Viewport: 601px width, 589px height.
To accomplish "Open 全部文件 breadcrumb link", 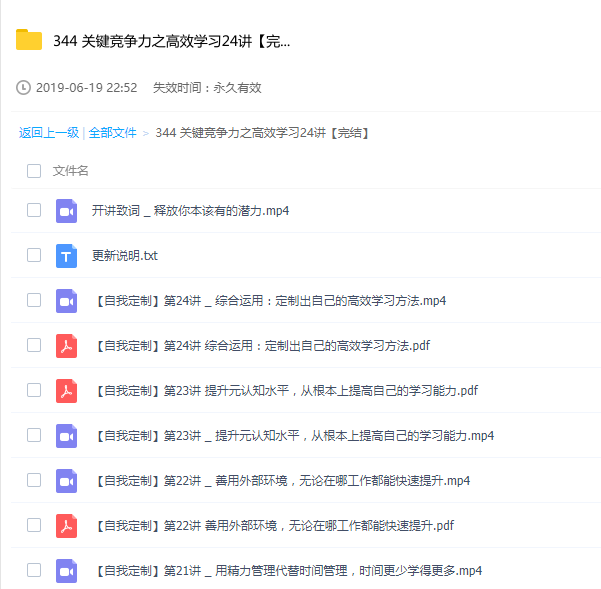I will [112, 133].
